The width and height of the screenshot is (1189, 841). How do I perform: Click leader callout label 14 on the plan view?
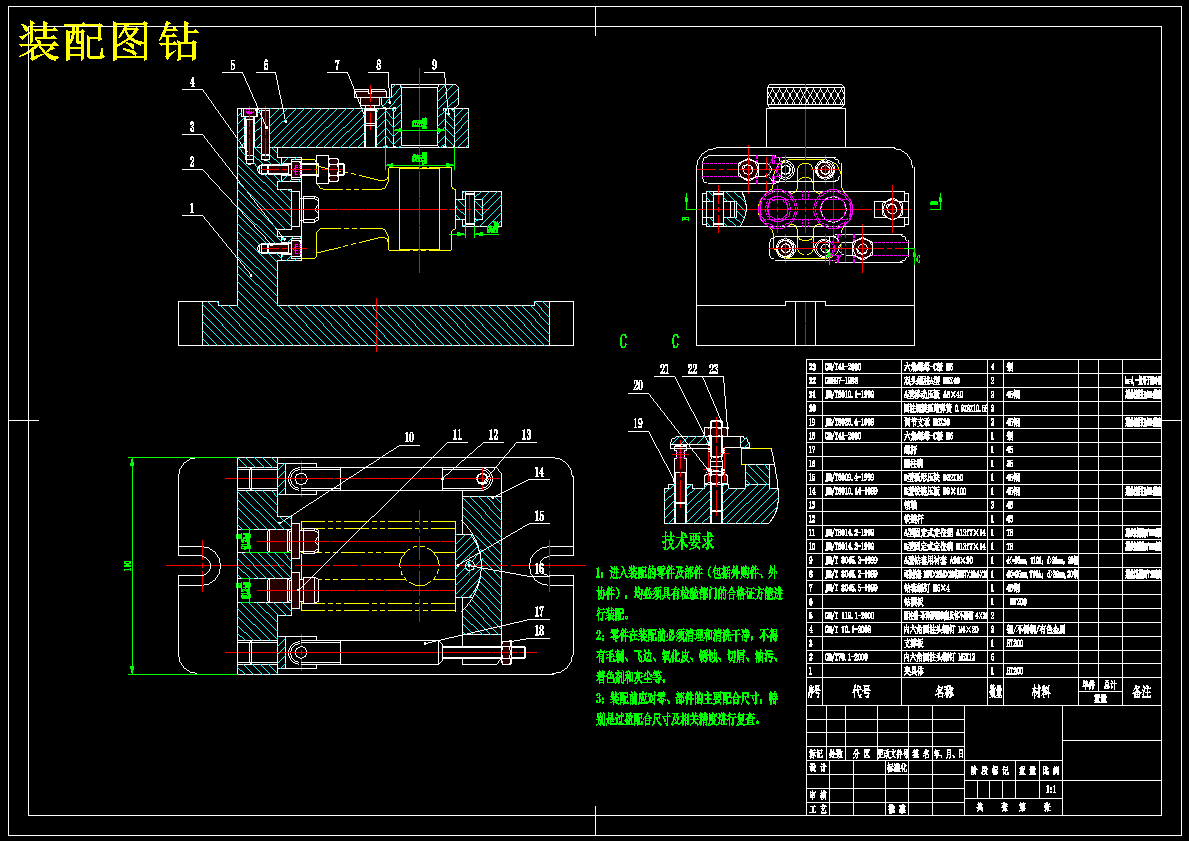[x=539, y=472]
